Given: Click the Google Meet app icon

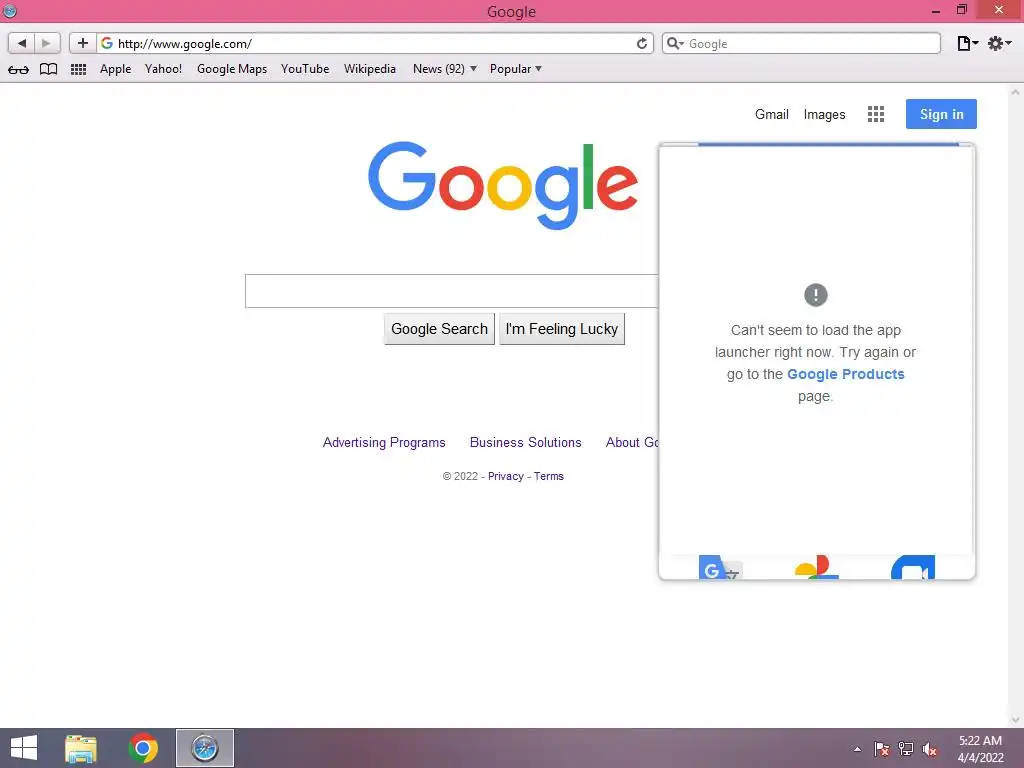Looking at the screenshot, I should click(x=913, y=567).
